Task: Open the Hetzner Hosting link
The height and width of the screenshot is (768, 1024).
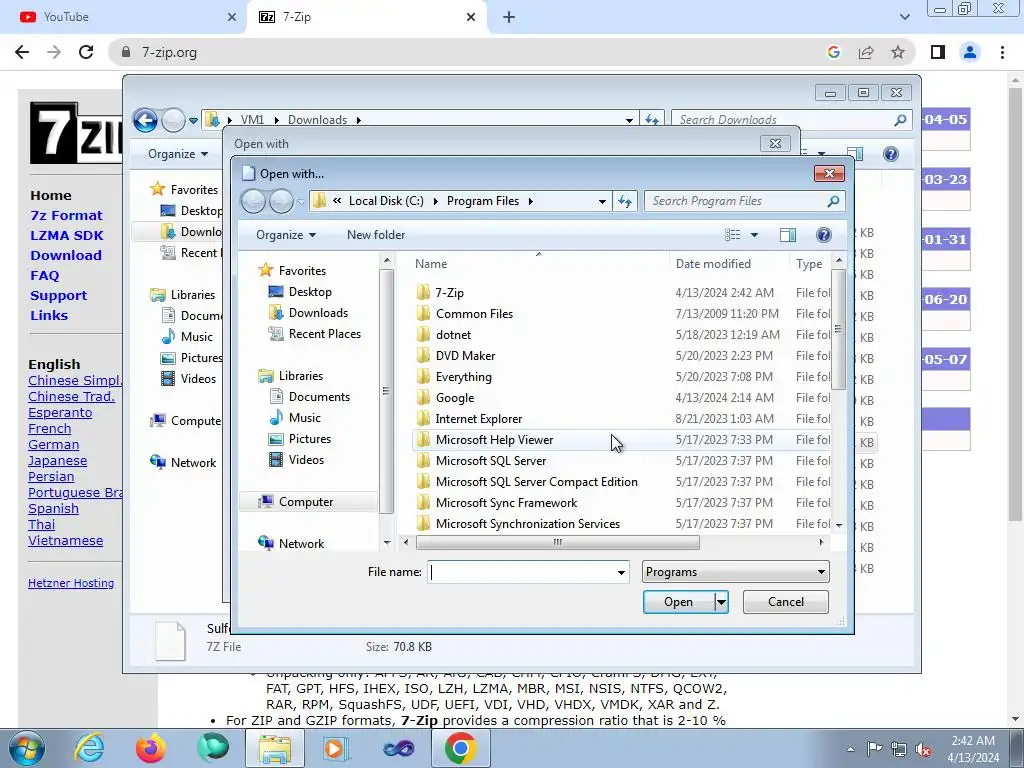Action: pos(71,583)
